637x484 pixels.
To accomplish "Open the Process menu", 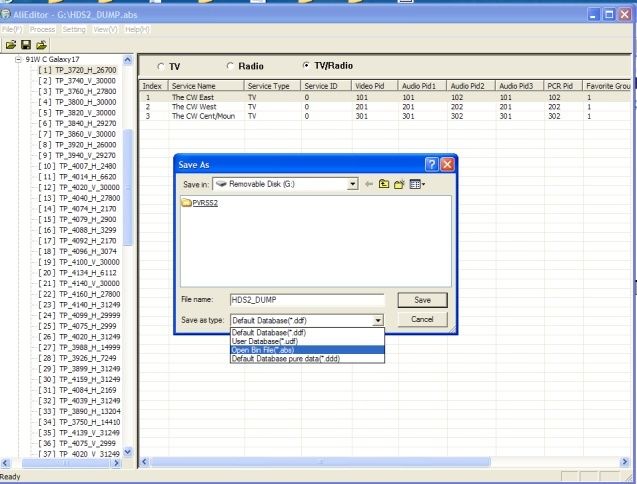I will (x=42, y=29).
